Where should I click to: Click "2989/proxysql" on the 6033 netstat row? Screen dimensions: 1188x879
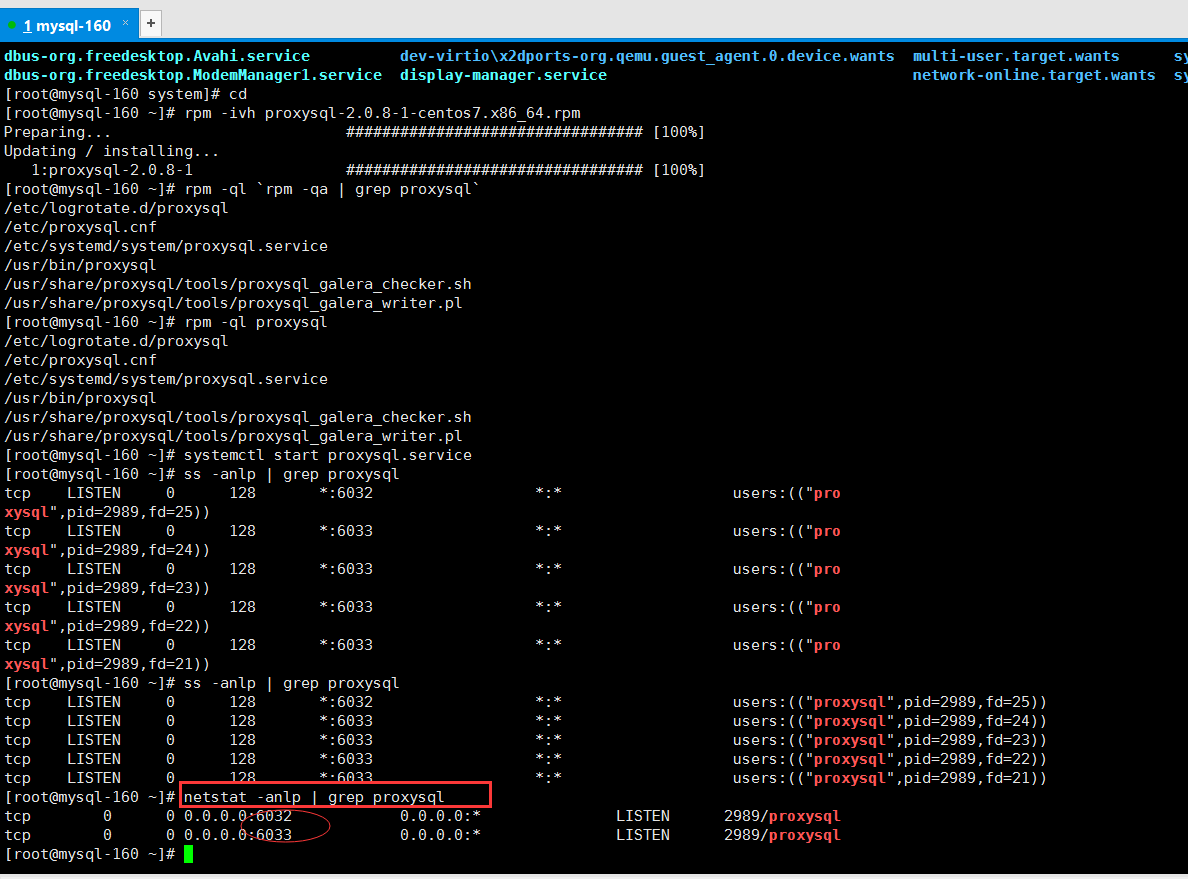(x=782, y=835)
